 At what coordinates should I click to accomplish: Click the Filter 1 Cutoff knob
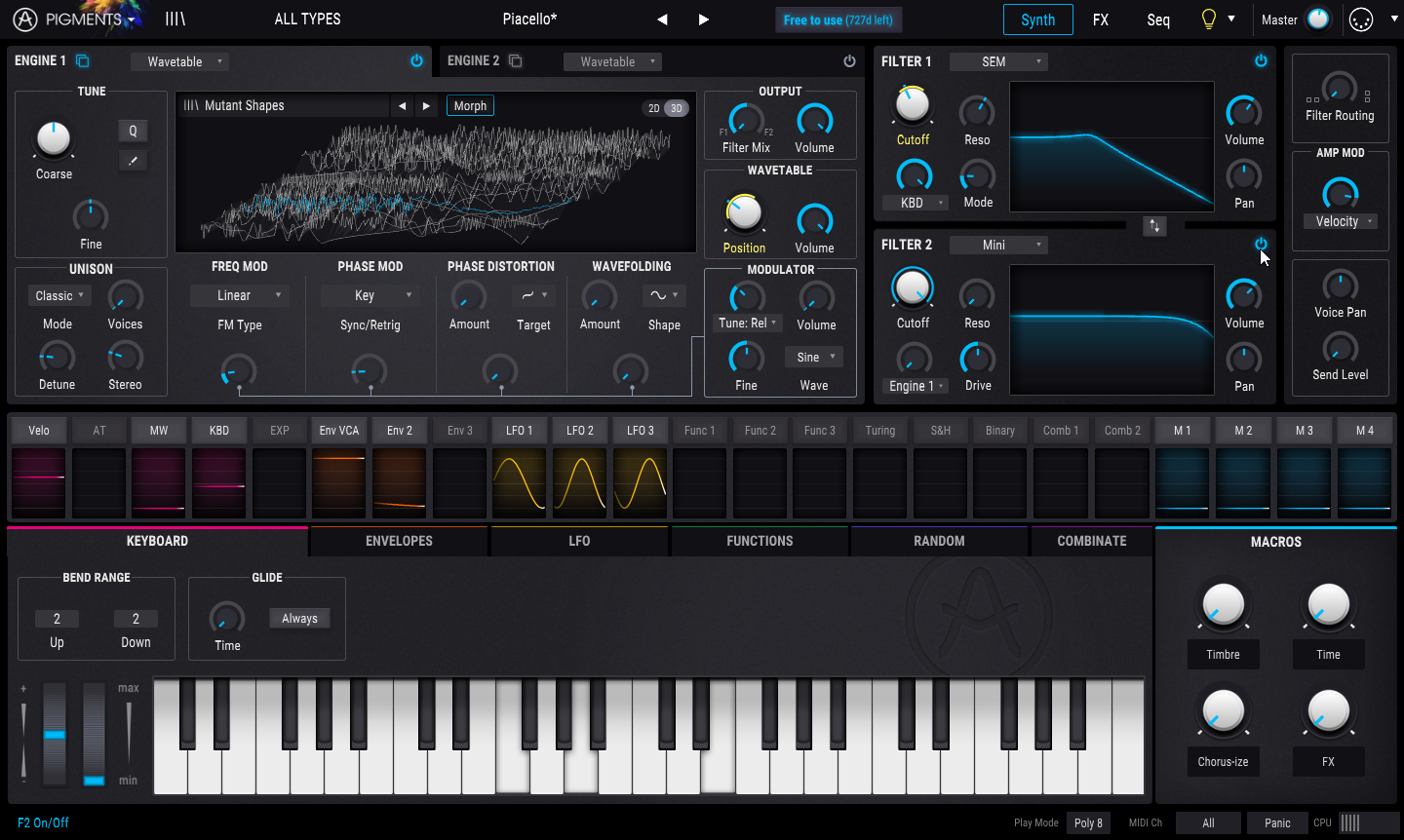[913, 104]
